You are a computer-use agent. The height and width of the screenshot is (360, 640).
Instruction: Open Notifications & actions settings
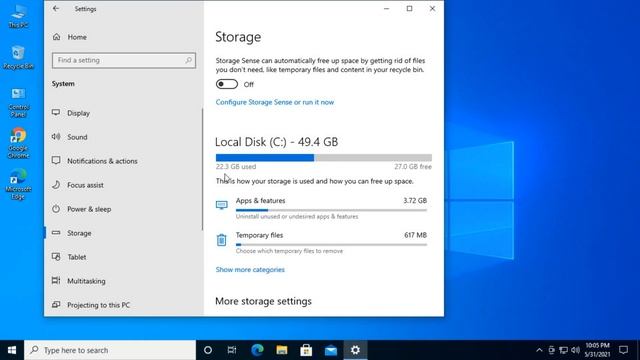(102, 161)
